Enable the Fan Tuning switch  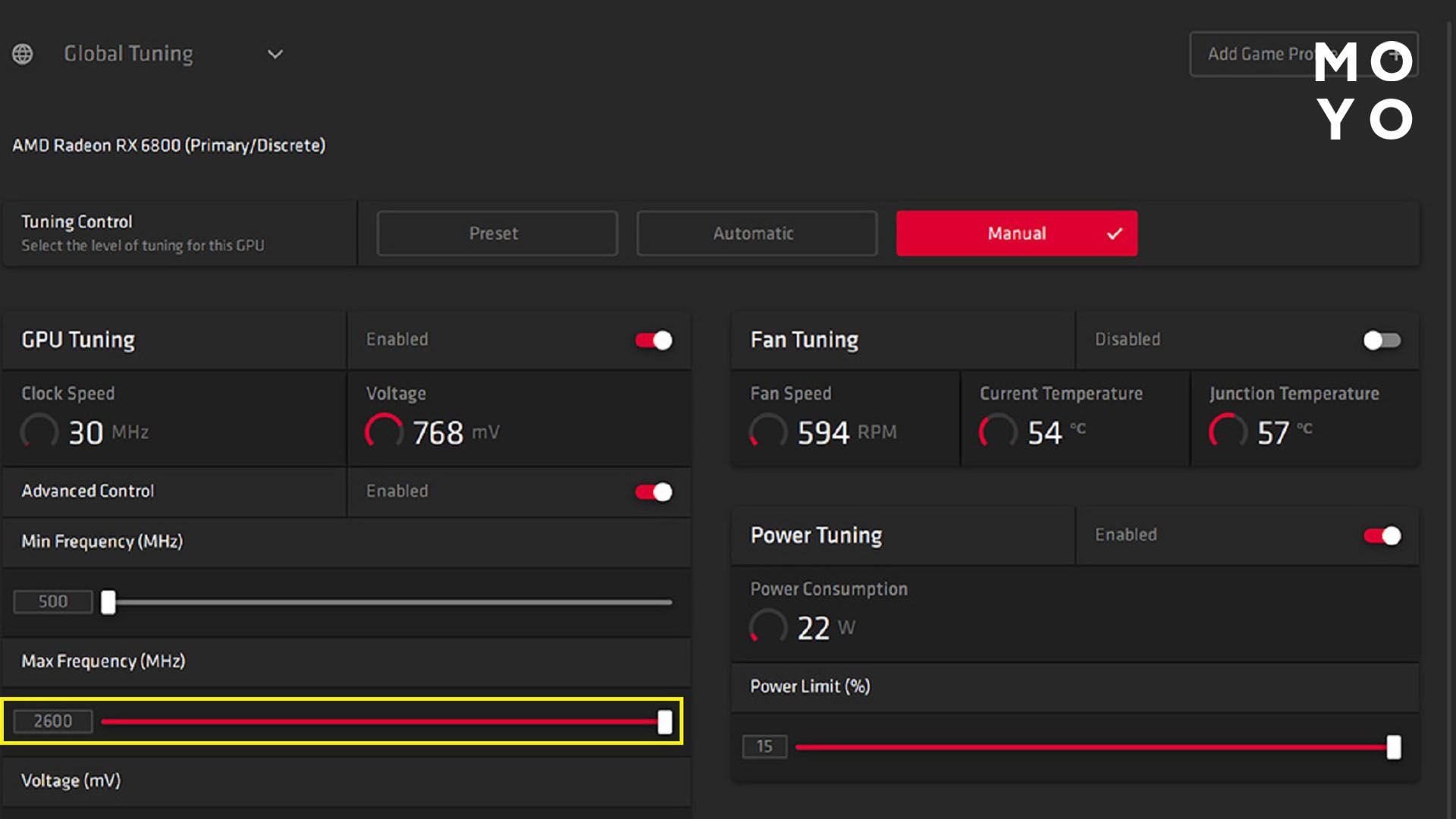pyautogui.click(x=1382, y=340)
